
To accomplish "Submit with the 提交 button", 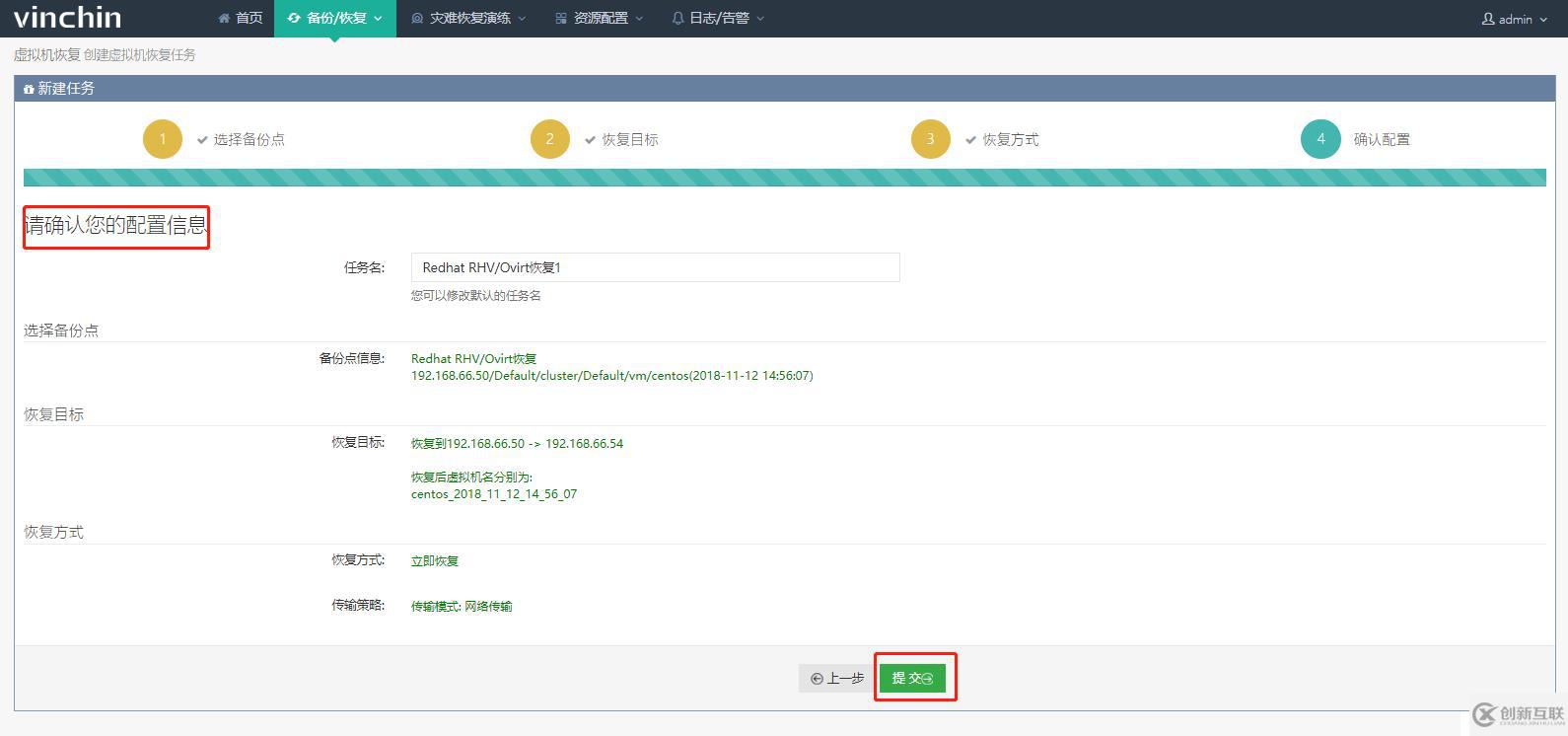I will [912, 678].
